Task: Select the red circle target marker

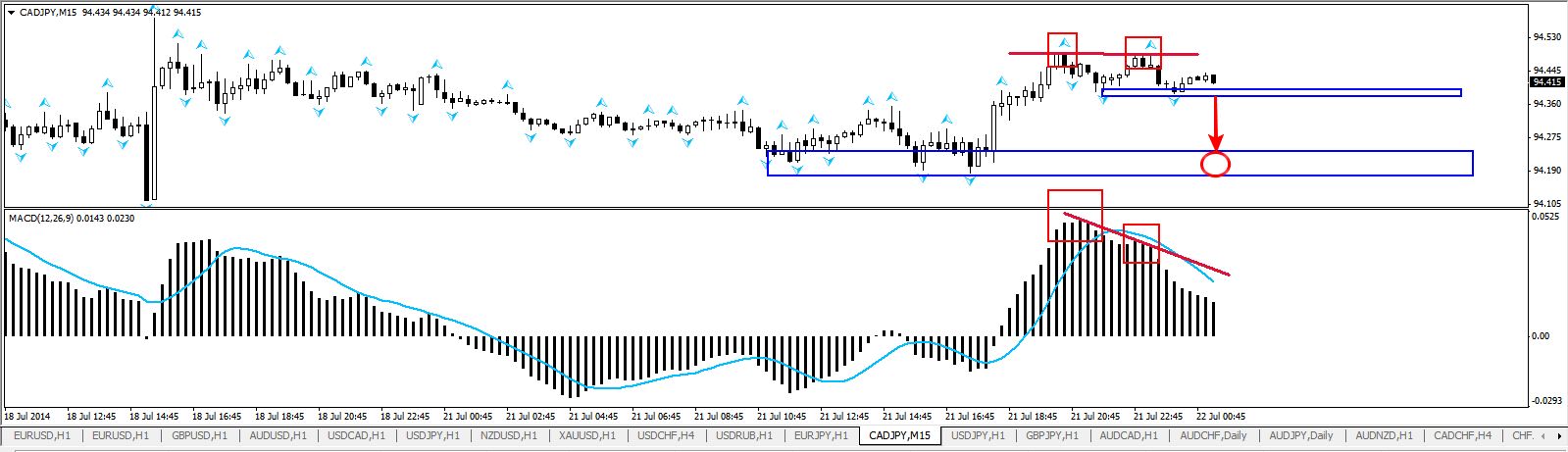Action: click(x=1215, y=164)
